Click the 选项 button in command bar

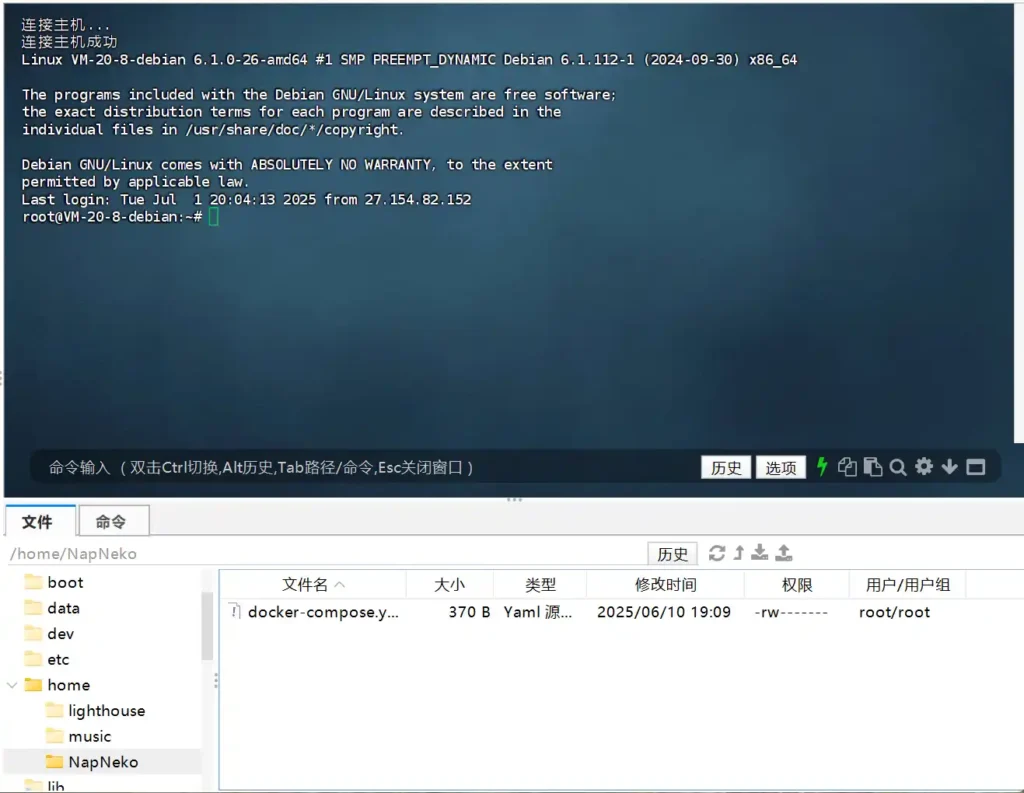click(x=781, y=467)
